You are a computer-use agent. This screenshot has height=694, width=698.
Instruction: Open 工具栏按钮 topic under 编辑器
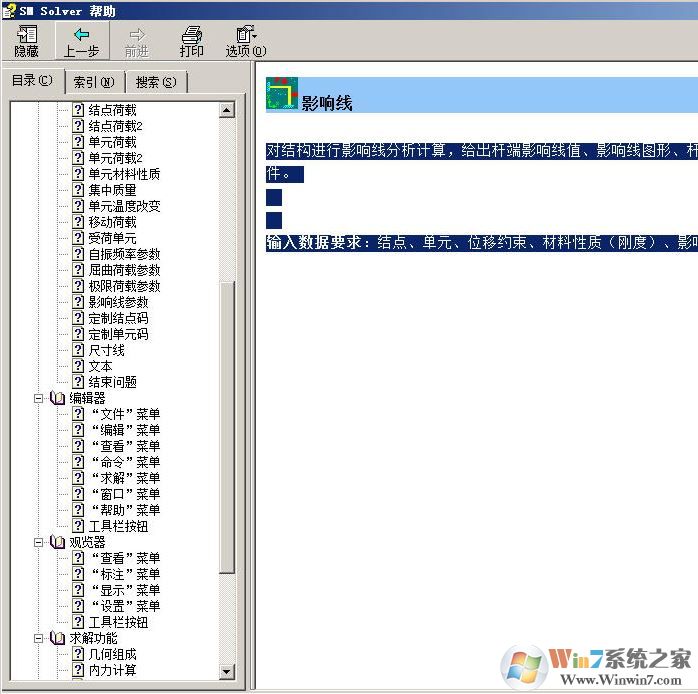coord(118,527)
